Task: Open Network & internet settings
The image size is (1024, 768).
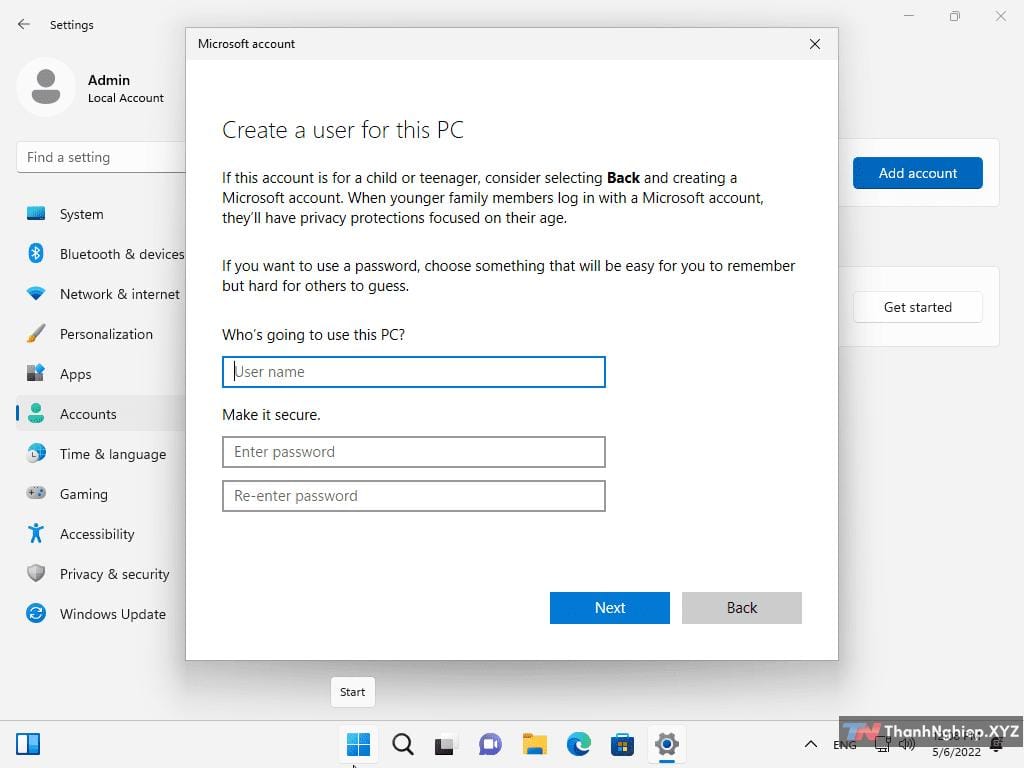Action: 101,294
